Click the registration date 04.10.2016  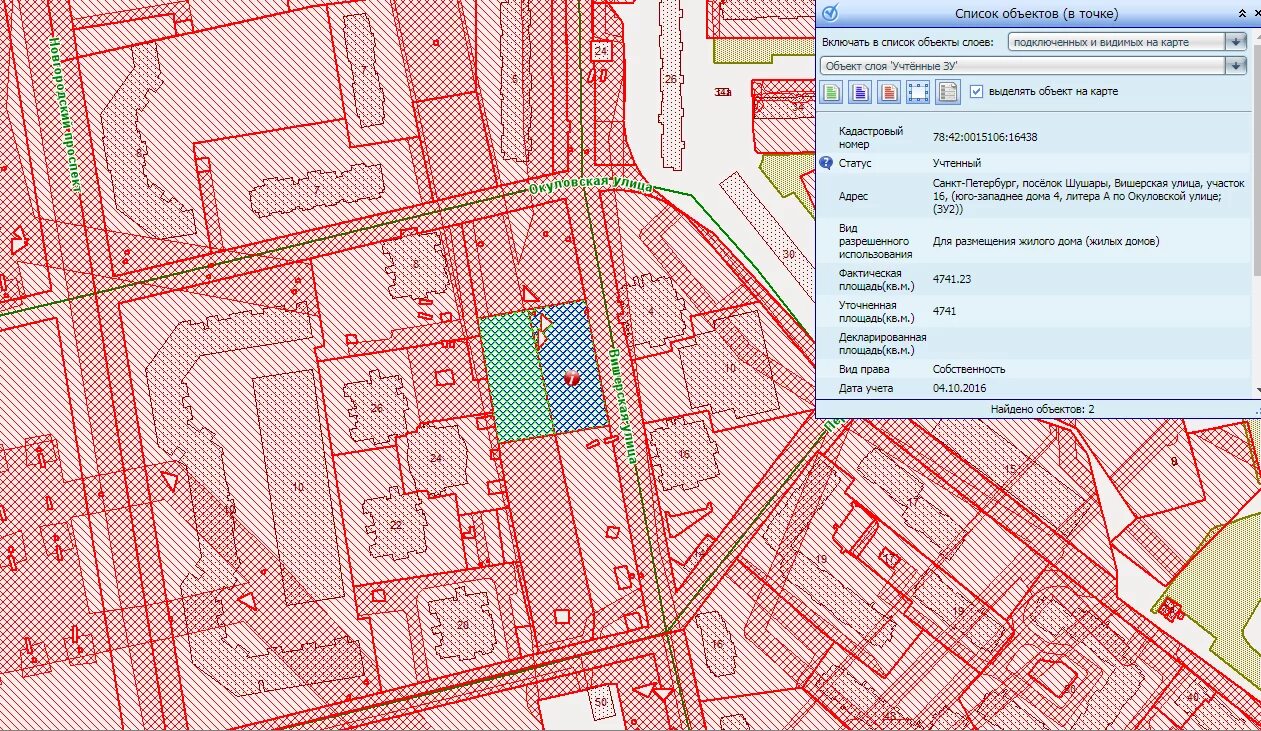[x=960, y=388]
